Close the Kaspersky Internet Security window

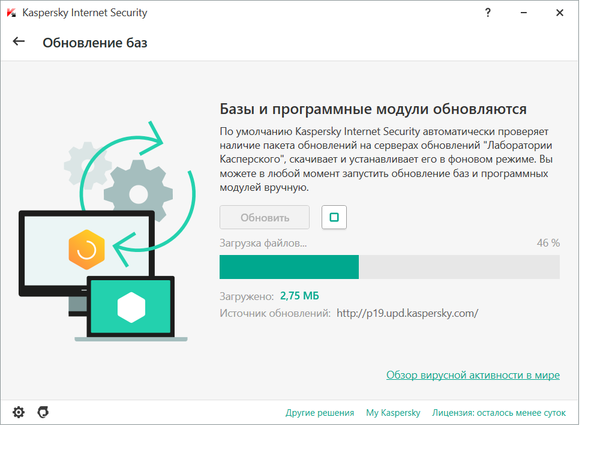(559, 13)
